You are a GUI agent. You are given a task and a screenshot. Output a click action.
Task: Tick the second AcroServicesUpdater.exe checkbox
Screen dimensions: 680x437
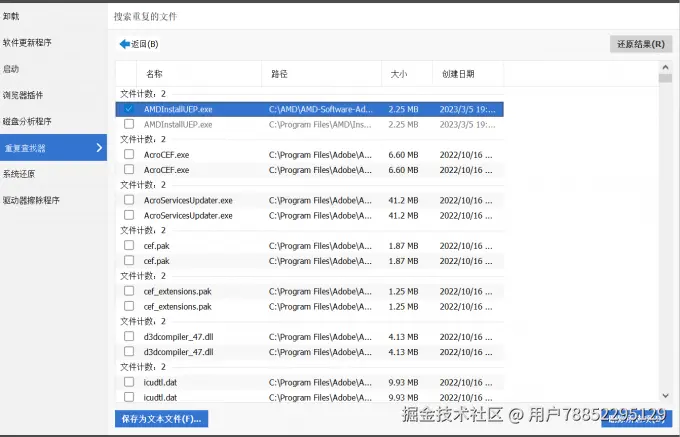(x=129, y=215)
